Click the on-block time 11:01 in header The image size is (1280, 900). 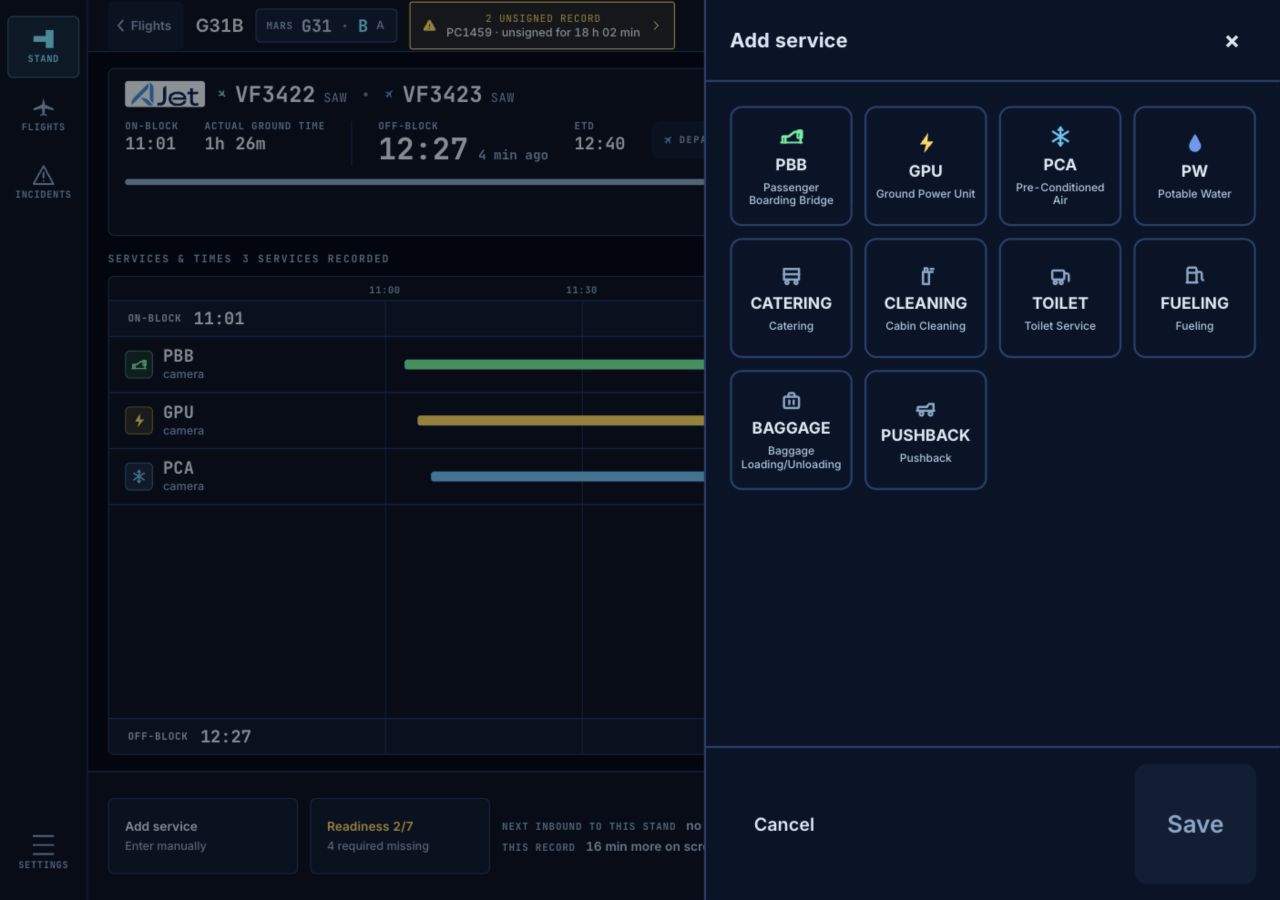150,144
